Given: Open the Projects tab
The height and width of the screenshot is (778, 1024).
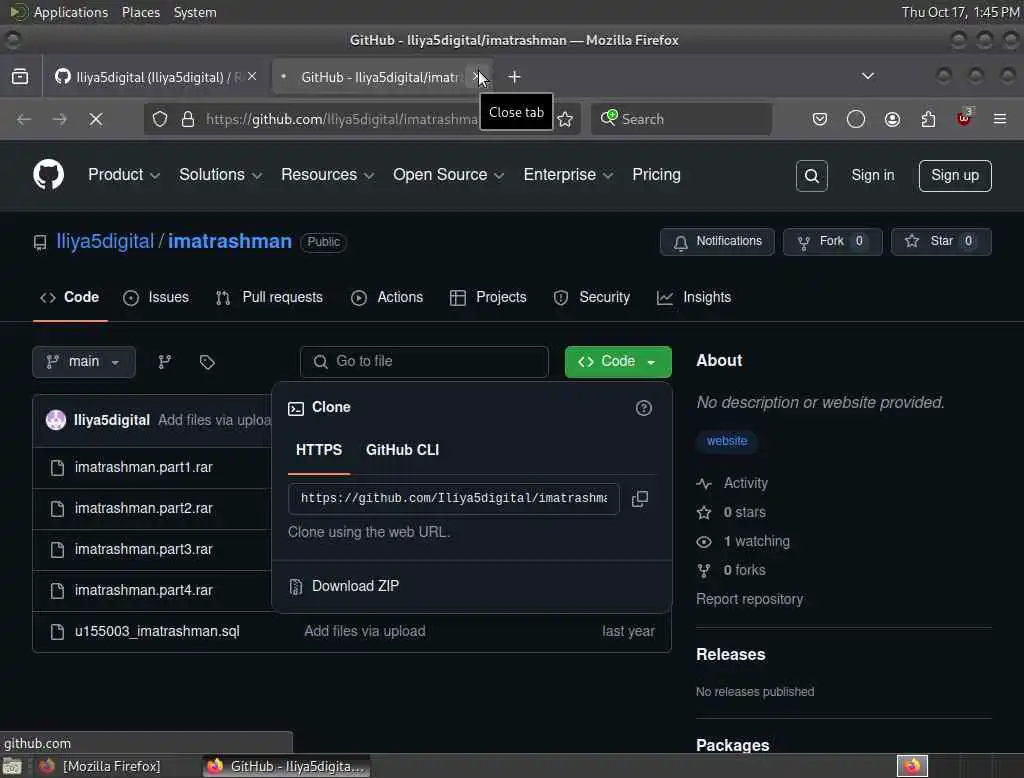Looking at the screenshot, I should pos(488,297).
